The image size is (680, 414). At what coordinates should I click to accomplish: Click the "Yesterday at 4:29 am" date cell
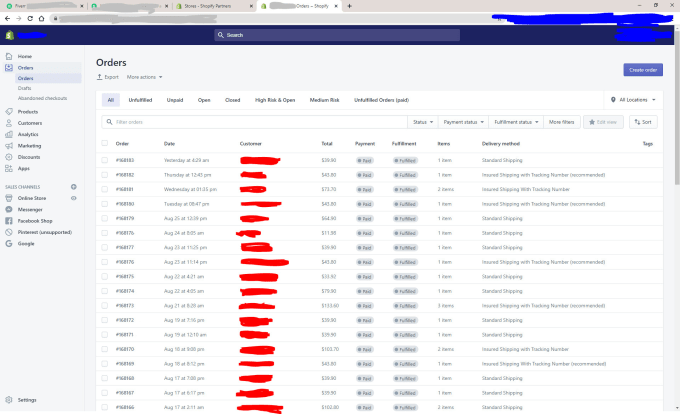click(186, 160)
